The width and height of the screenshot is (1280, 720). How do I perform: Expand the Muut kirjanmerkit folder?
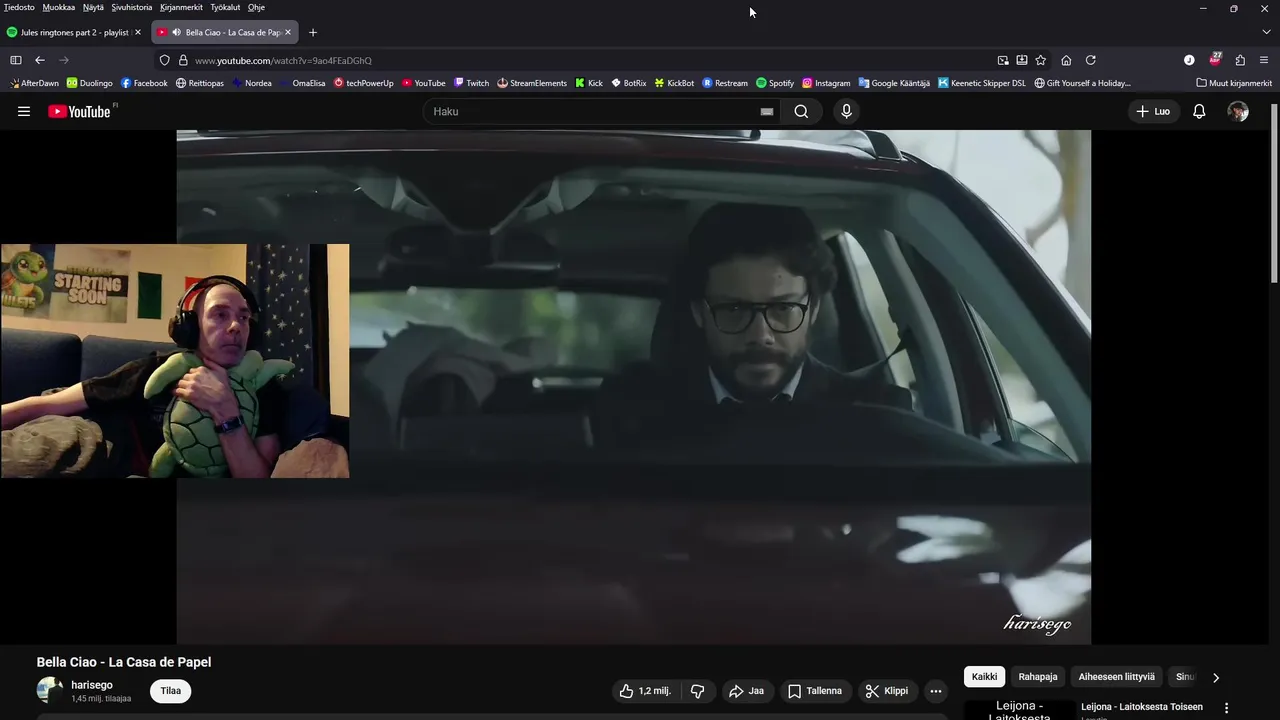click(1234, 83)
